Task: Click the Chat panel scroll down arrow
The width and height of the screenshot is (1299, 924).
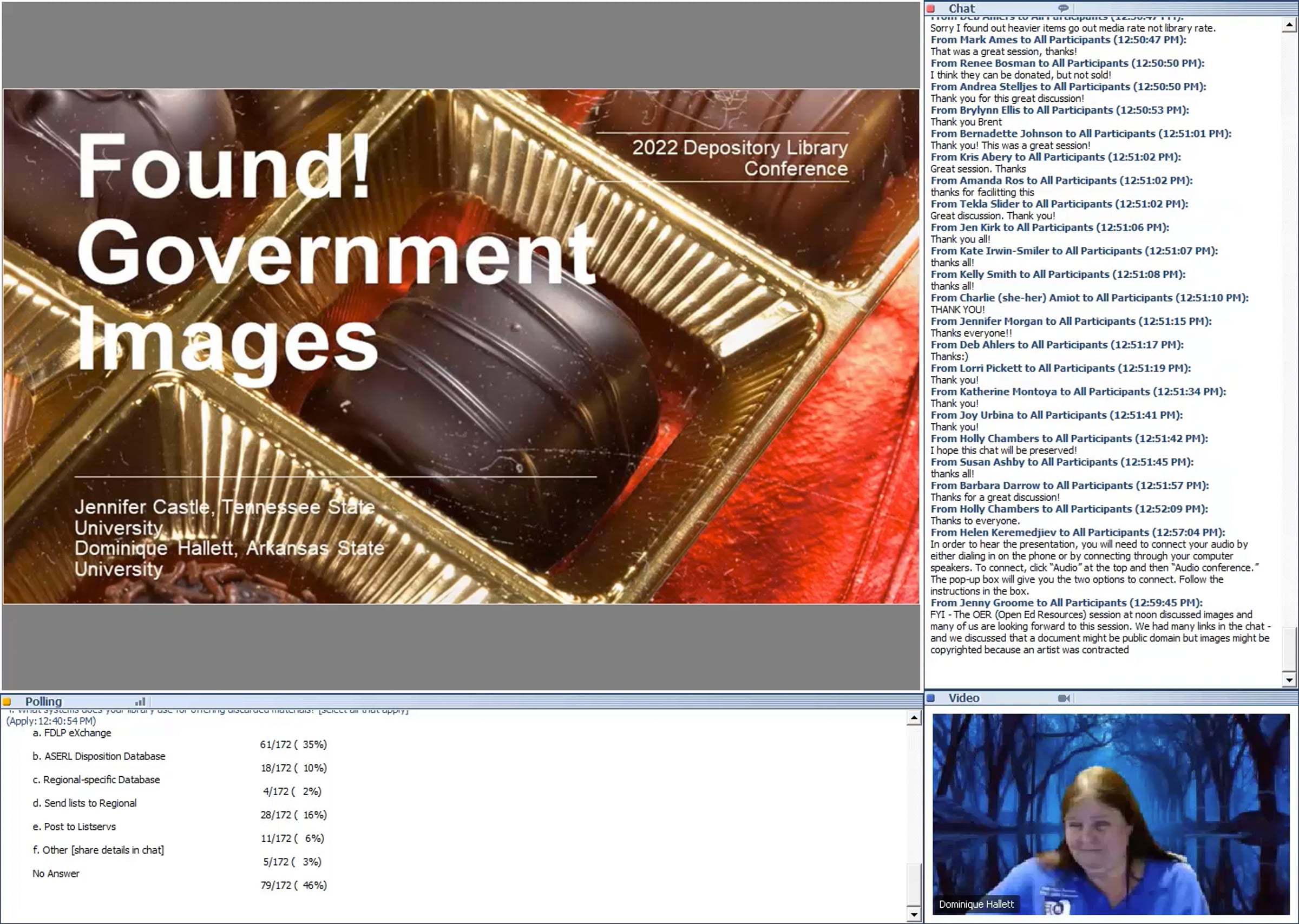Action: click(1289, 679)
